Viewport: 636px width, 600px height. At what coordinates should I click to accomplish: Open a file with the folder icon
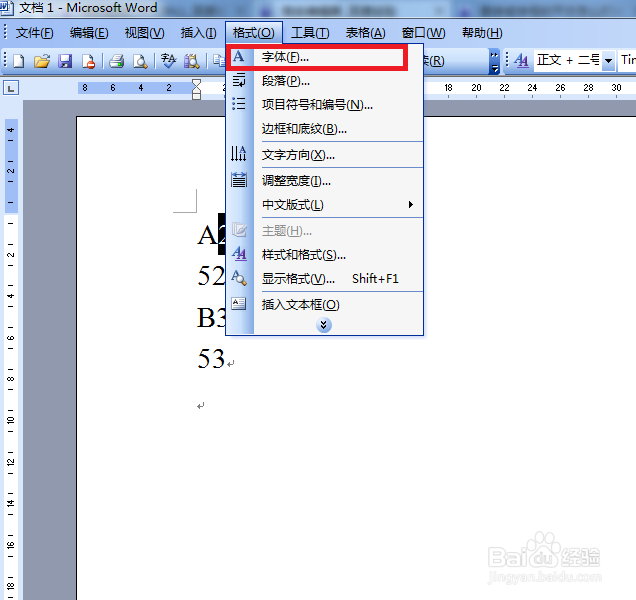42,61
